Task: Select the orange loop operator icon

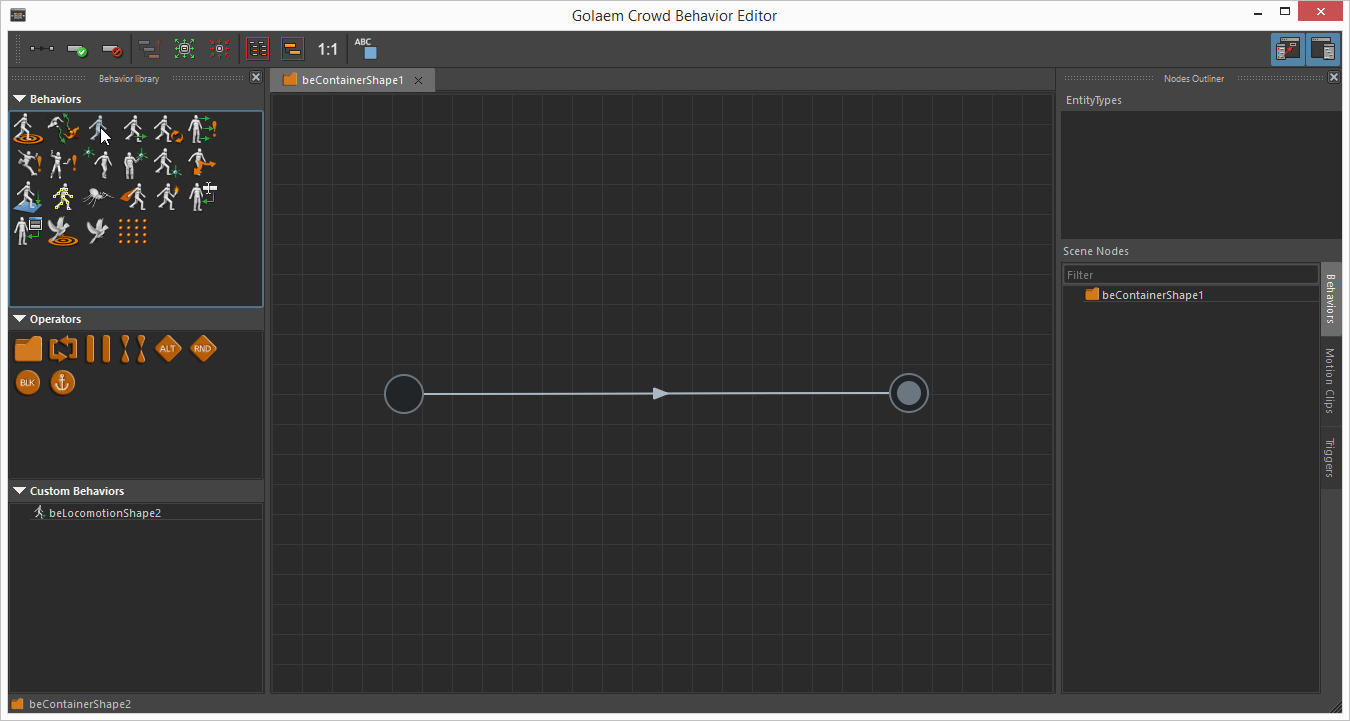Action: pos(63,349)
